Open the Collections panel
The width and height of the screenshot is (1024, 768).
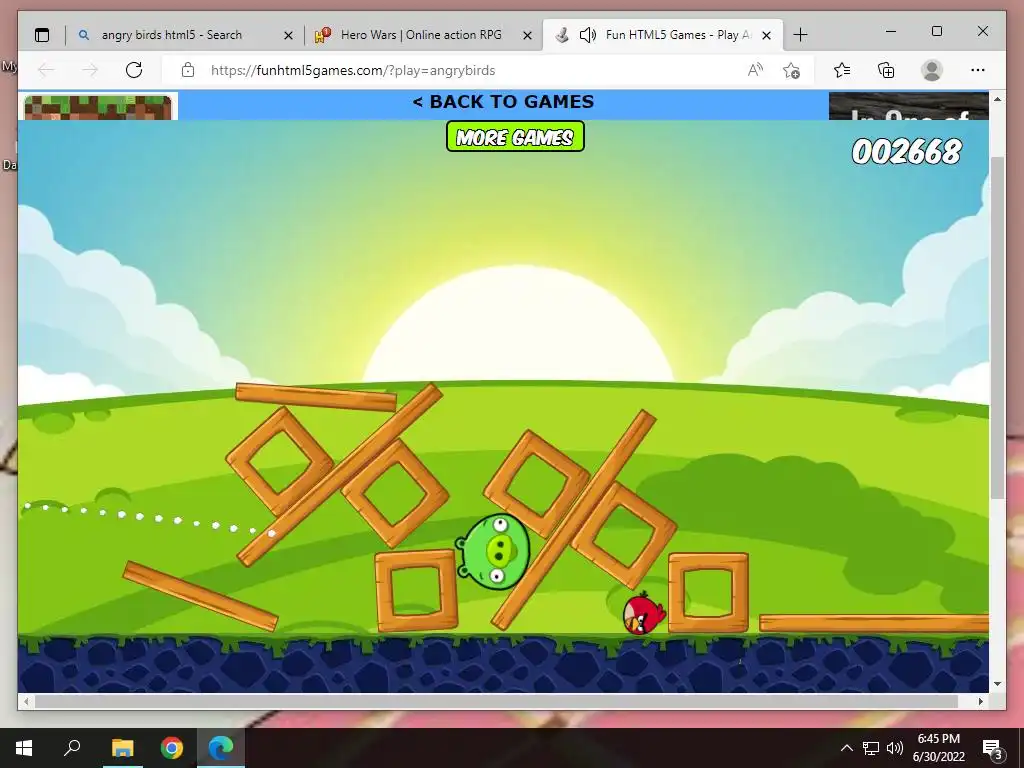886,70
